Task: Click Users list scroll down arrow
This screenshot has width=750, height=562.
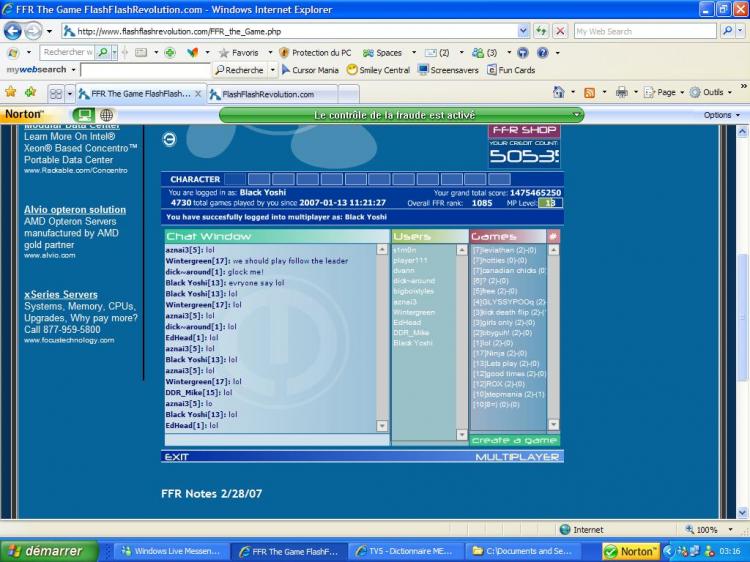Action: tap(462, 434)
